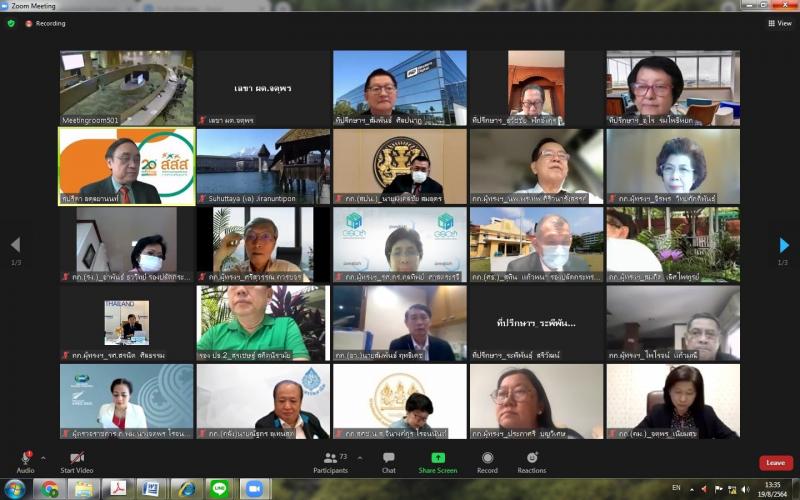Open the encryption shield info icon
The image size is (800, 500).
point(11,23)
